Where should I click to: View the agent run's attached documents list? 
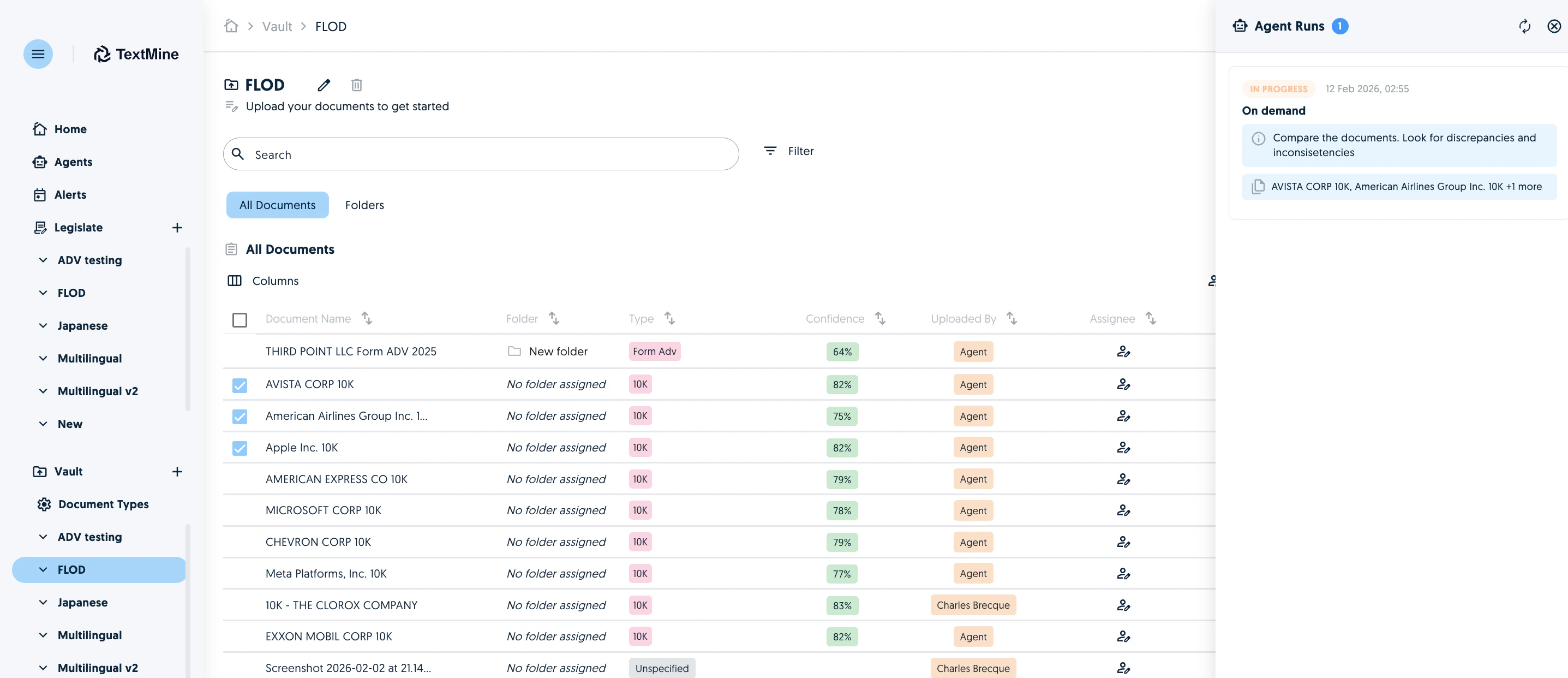pyautogui.click(x=1399, y=186)
